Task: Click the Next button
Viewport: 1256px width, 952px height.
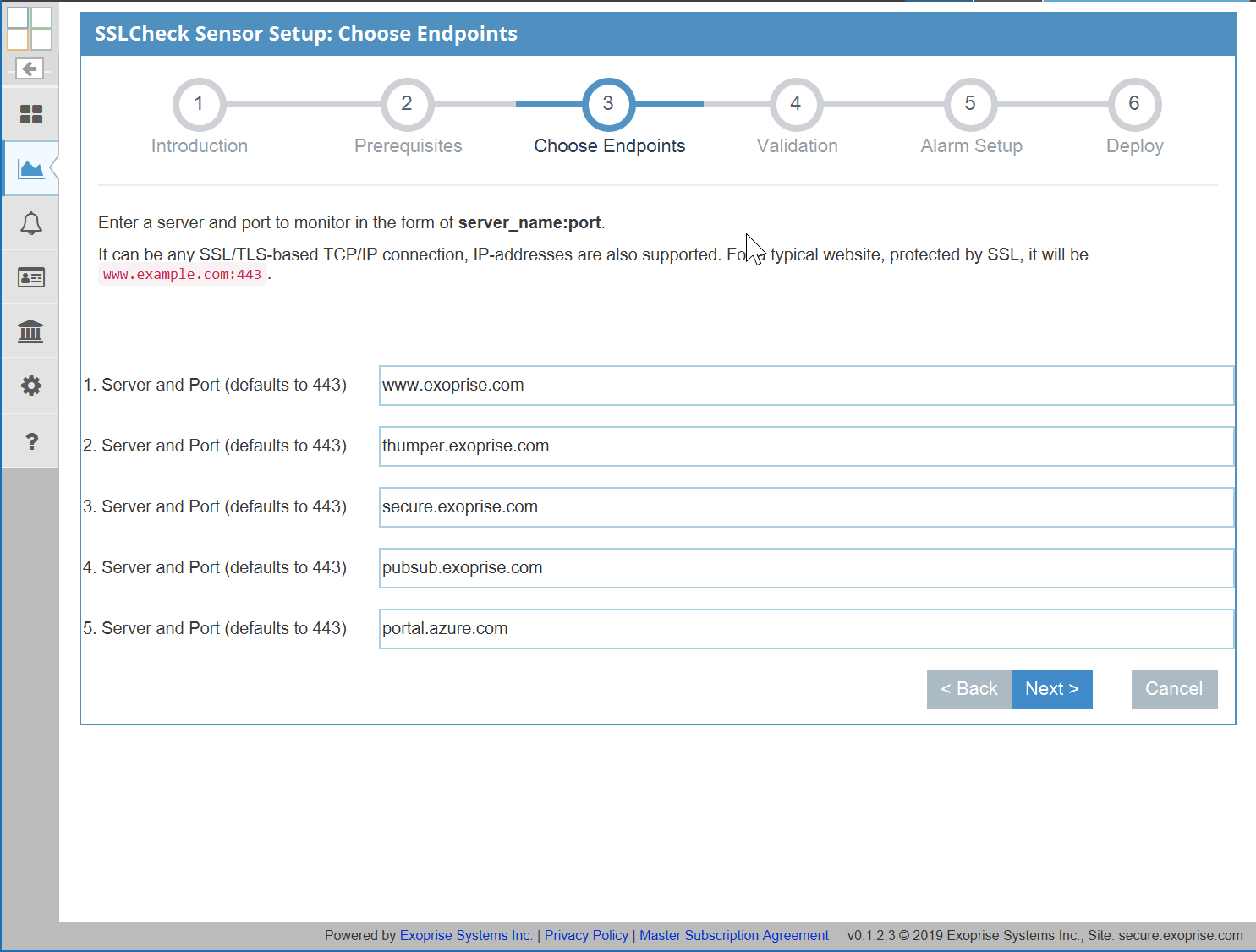Action: (x=1052, y=689)
